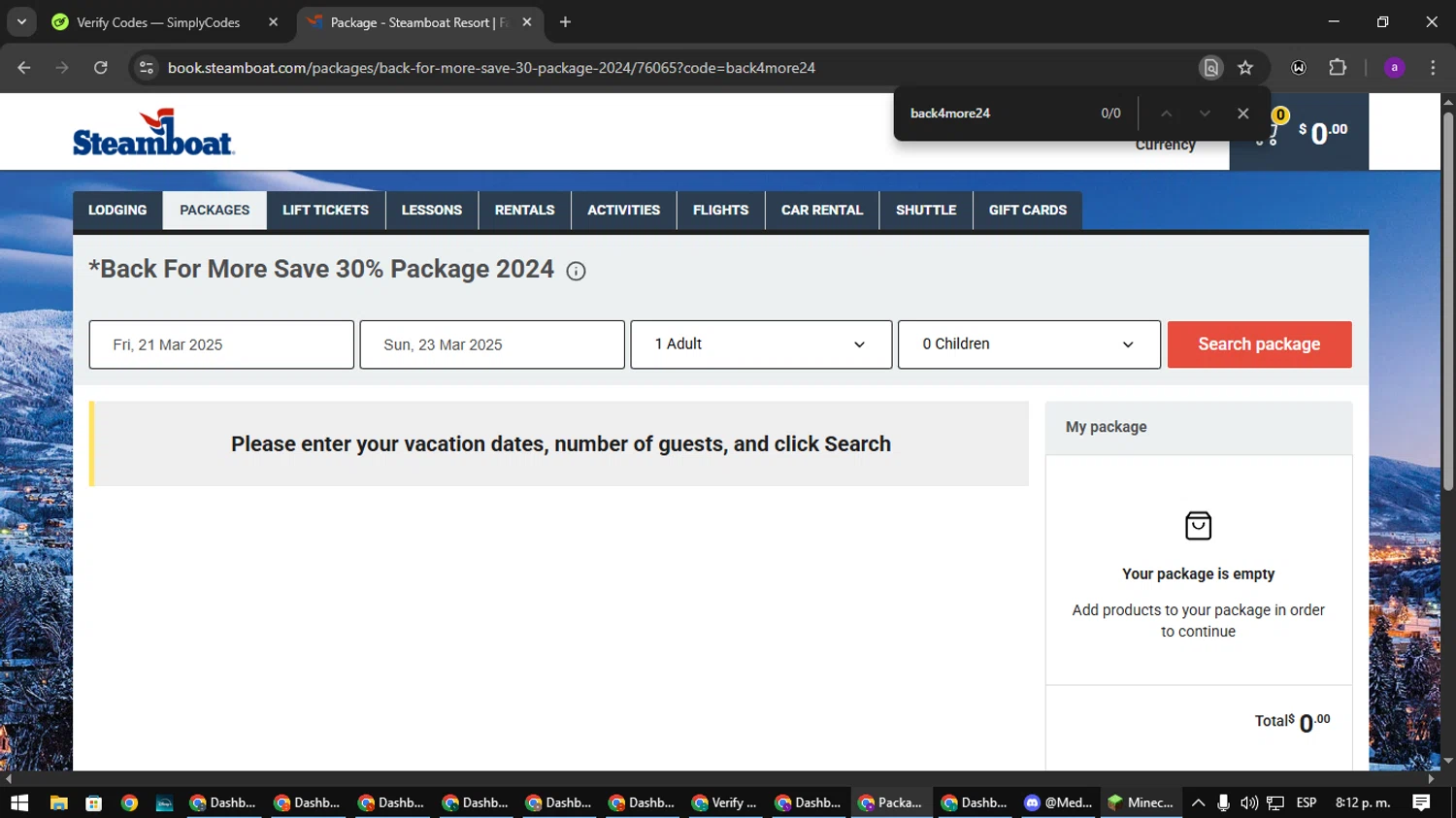This screenshot has height=818, width=1456.
Task: Switch to the Verify Codes — SimplyCodes tab
Action: [163, 22]
